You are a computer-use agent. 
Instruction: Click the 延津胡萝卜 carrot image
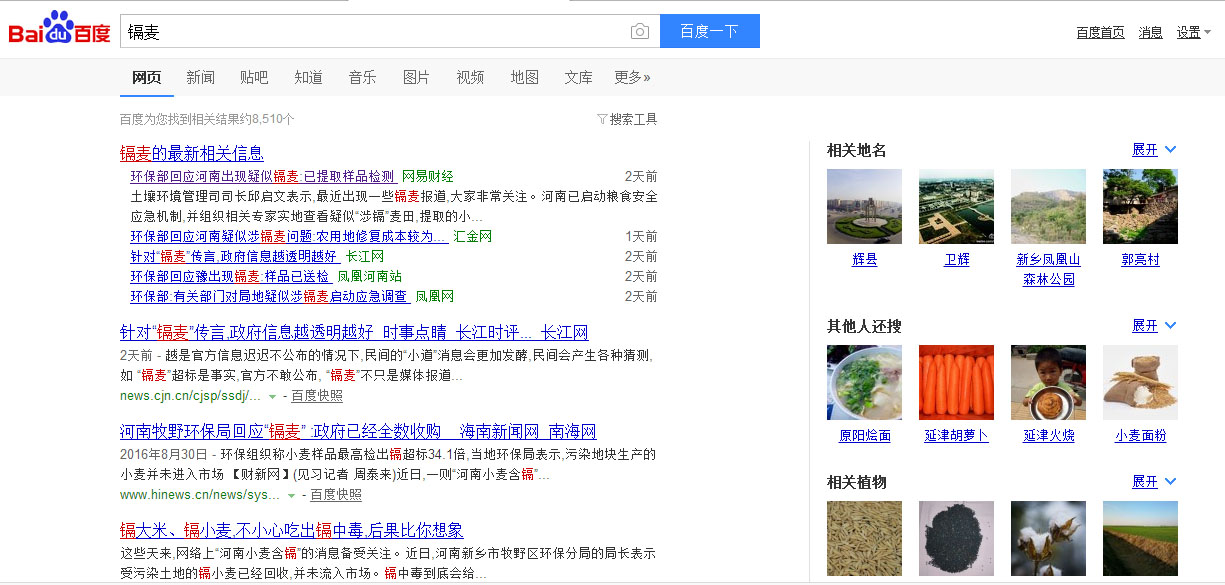click(x=956, y=382)
